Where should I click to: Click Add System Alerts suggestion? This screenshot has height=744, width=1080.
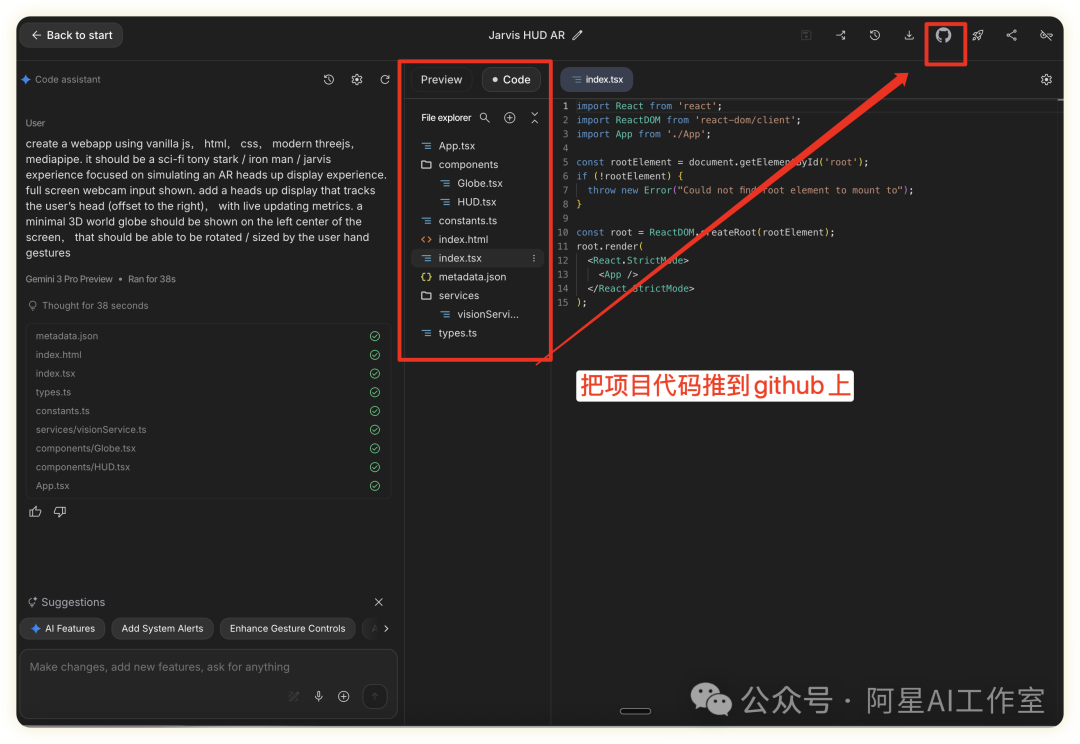(x=163, y=628)
